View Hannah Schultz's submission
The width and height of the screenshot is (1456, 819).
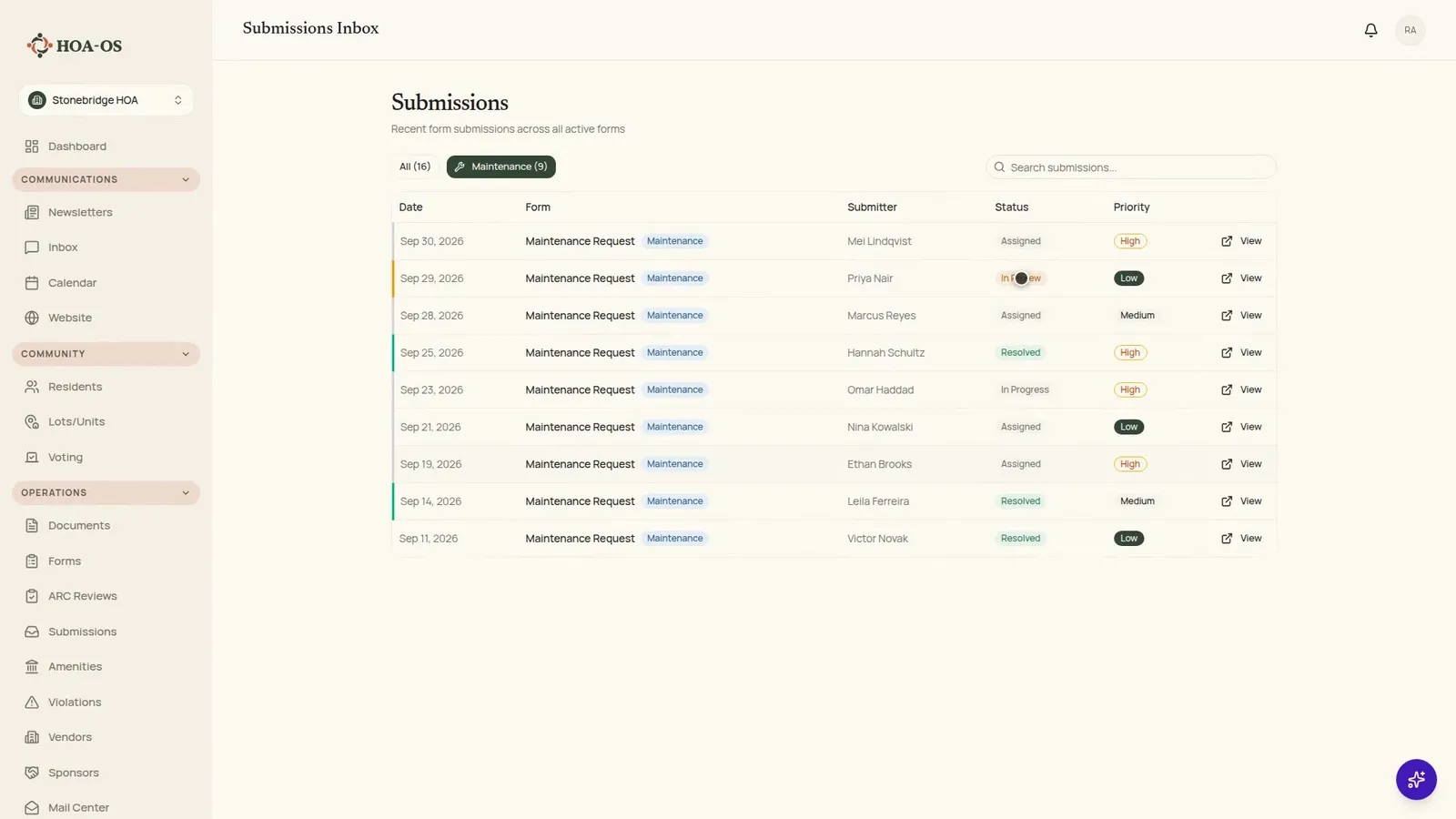(1241, 353)
